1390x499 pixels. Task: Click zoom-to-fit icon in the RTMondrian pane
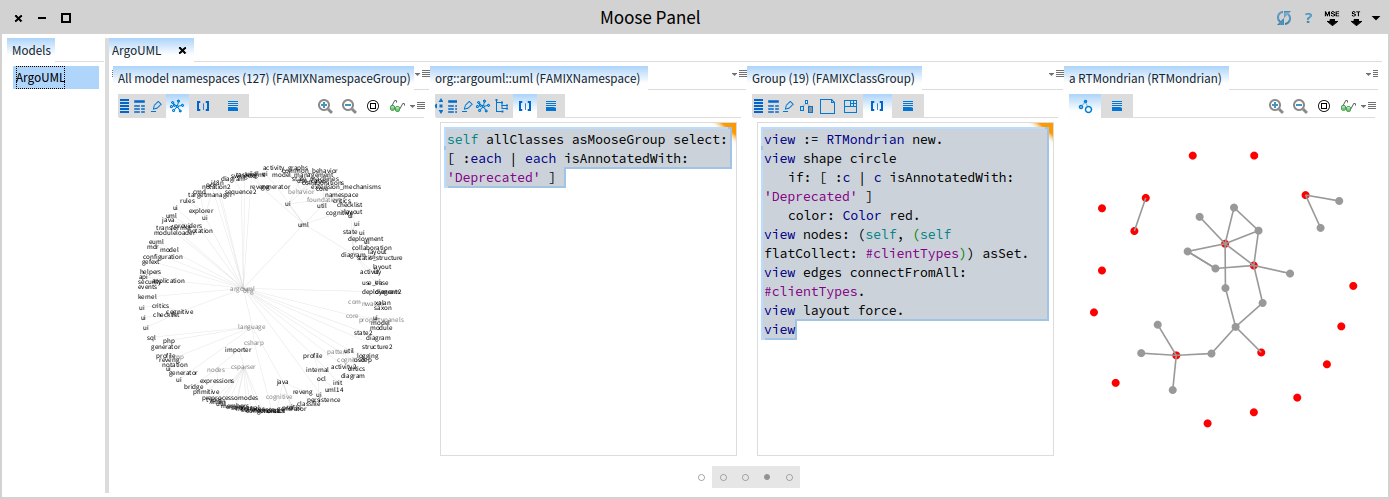[1324, 106]
